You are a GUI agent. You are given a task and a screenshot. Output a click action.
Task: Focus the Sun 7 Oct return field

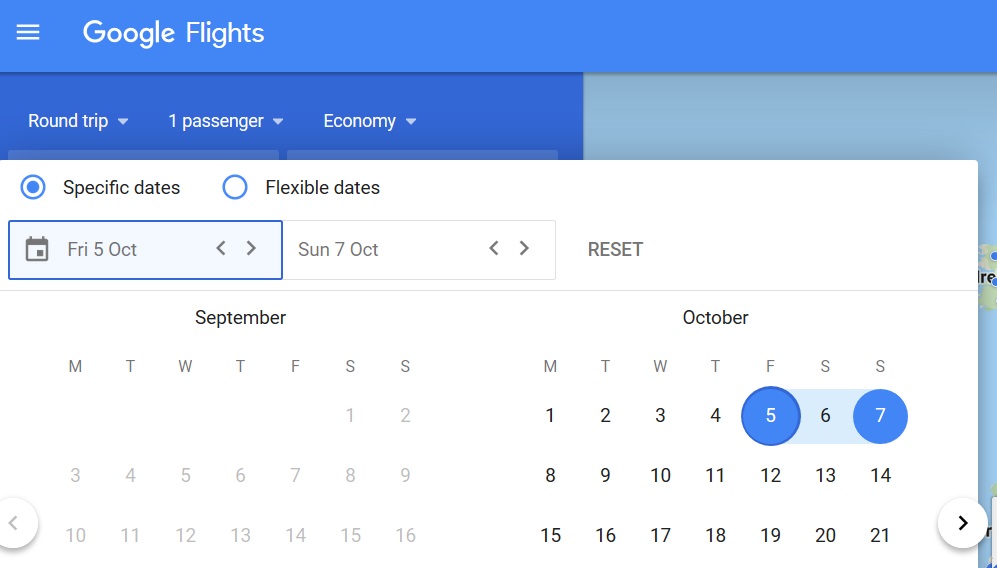[385, 249]
